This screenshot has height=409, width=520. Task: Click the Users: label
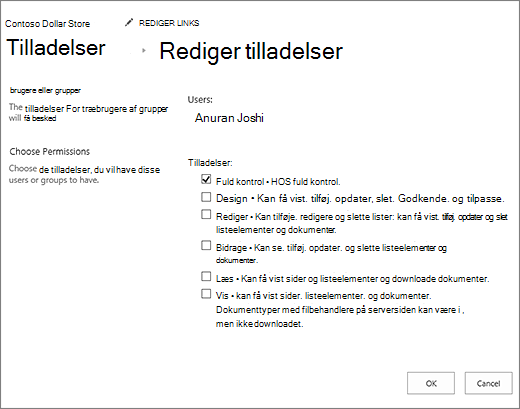pyautogui.click(x=200, y=99)
